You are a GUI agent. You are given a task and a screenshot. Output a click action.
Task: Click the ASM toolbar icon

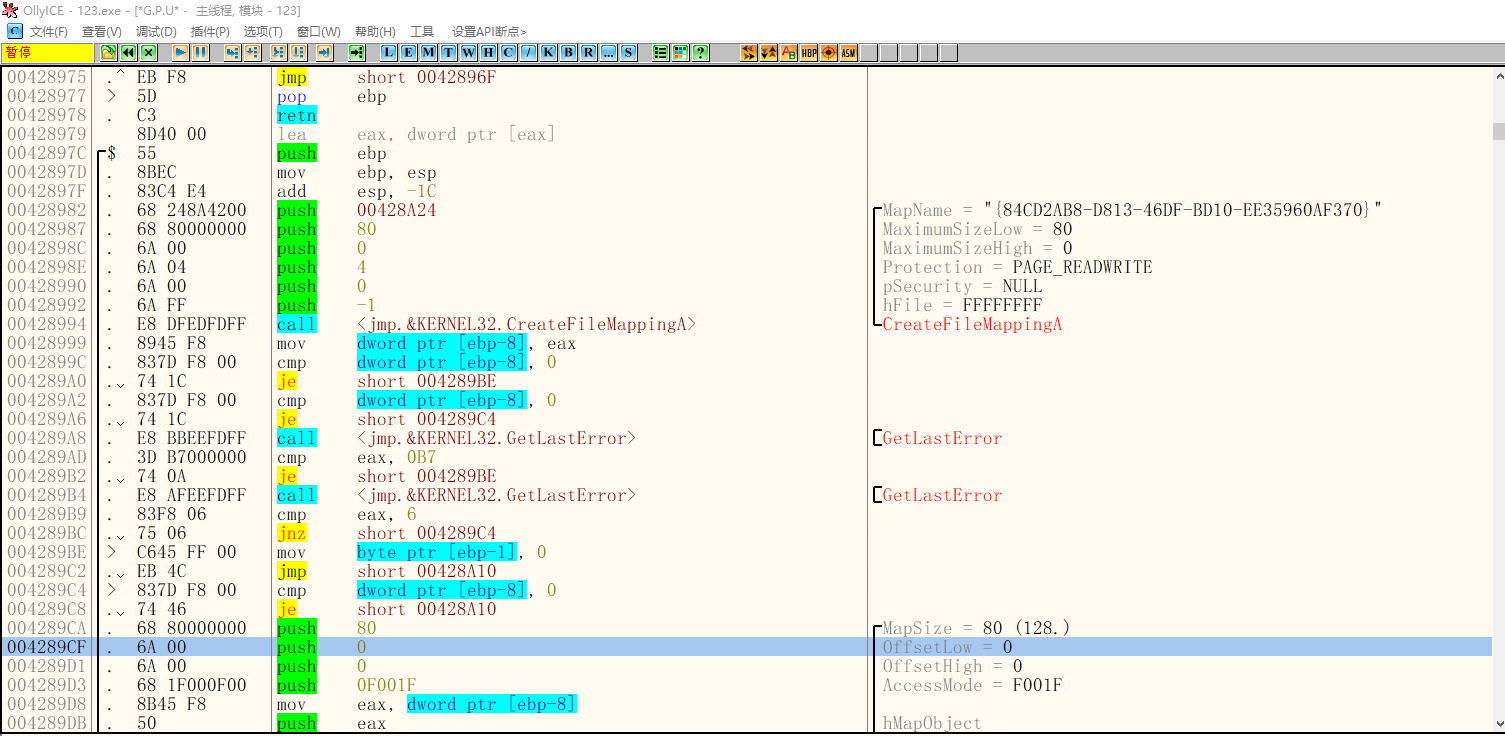[x=848, y=53]
